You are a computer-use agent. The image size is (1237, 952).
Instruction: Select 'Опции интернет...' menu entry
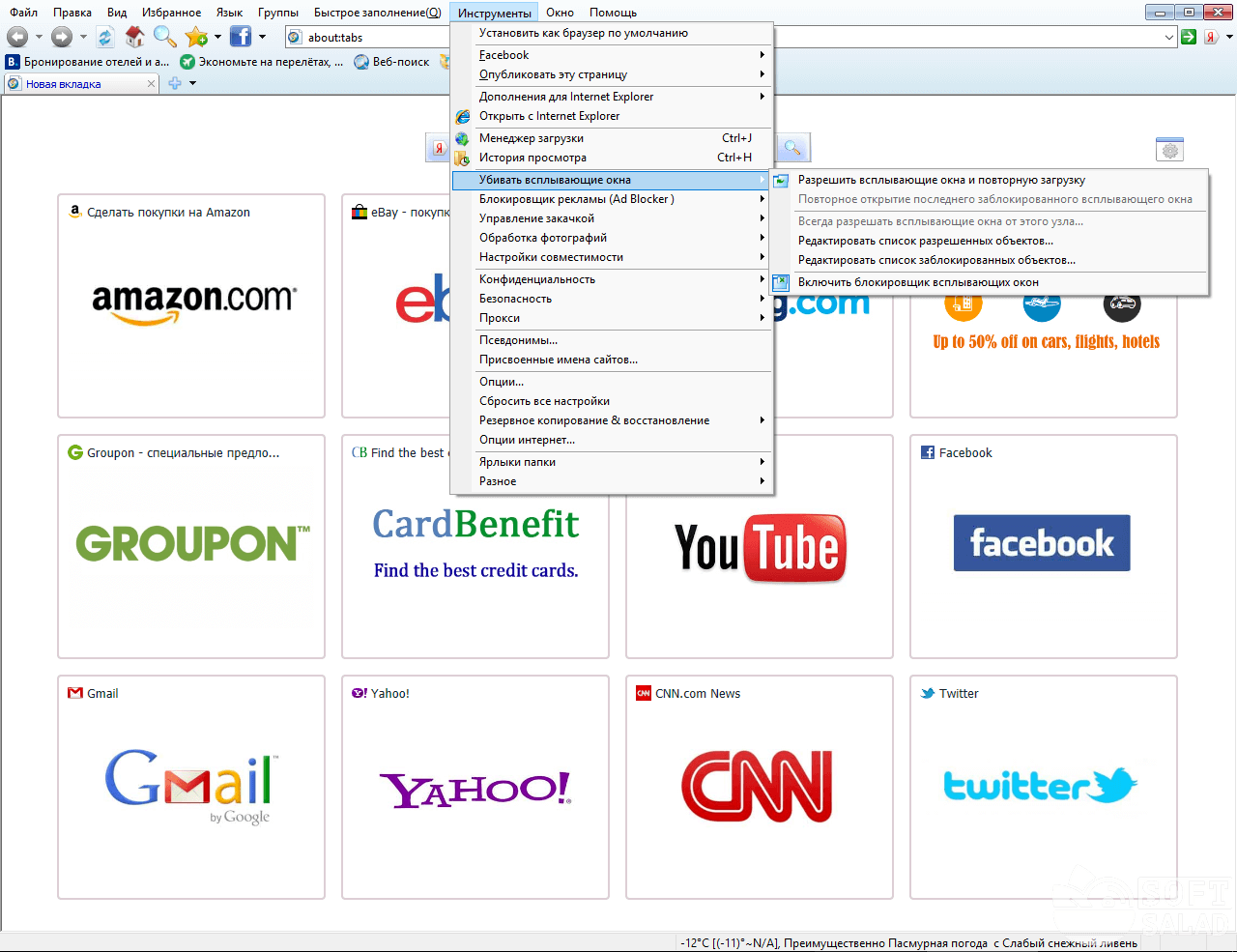pyautogui.click(x=527, y=440)
